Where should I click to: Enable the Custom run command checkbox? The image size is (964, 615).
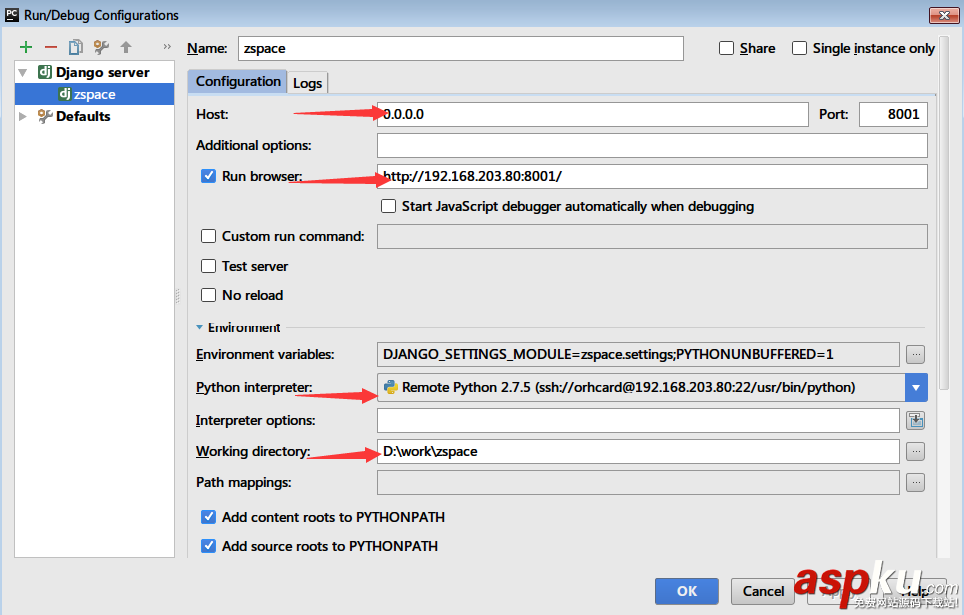(x=209, y=236)
